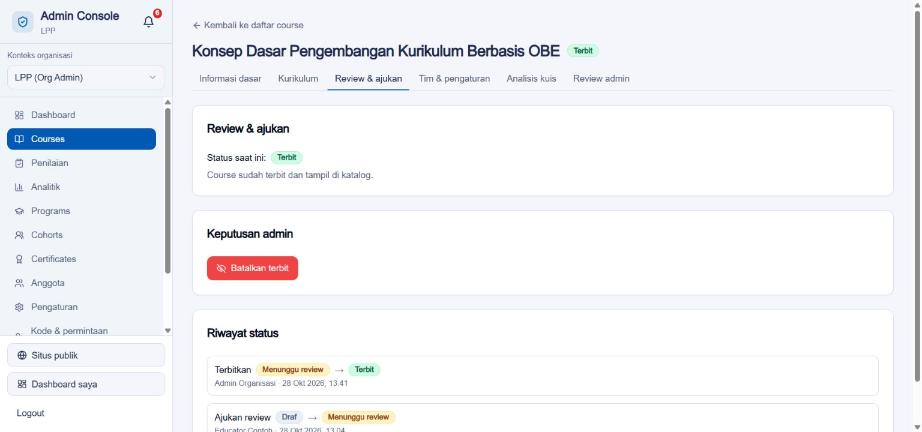Open the notifications bell

coord(149,22)
